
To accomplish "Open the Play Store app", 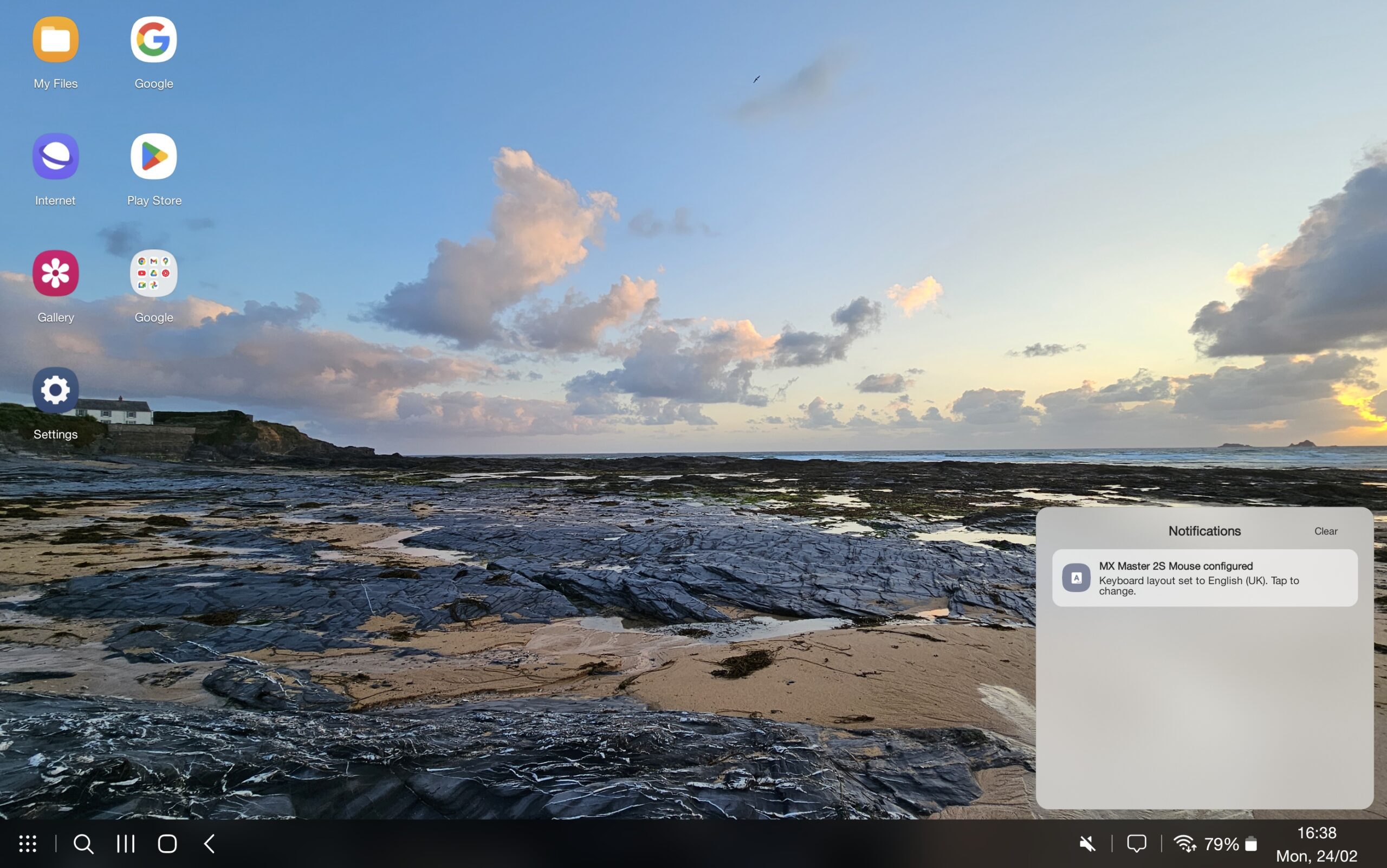I will click(153, 156).
